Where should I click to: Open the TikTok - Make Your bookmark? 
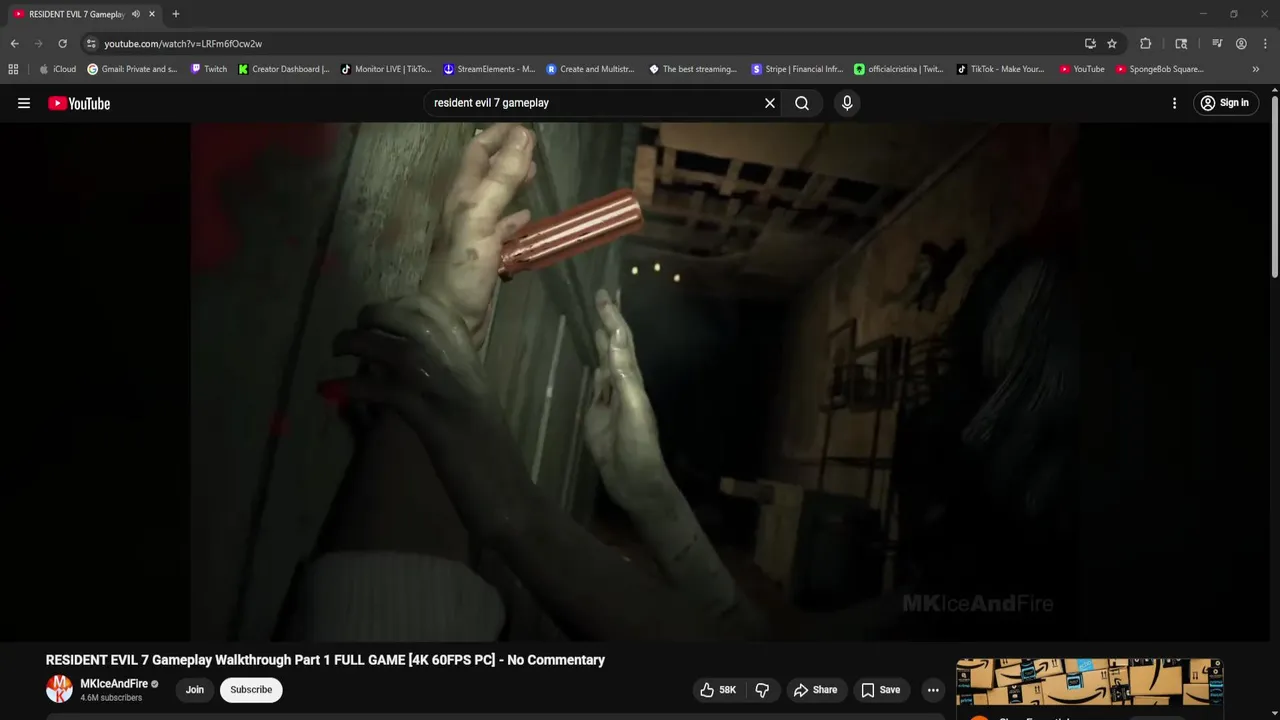(1001, 69)
